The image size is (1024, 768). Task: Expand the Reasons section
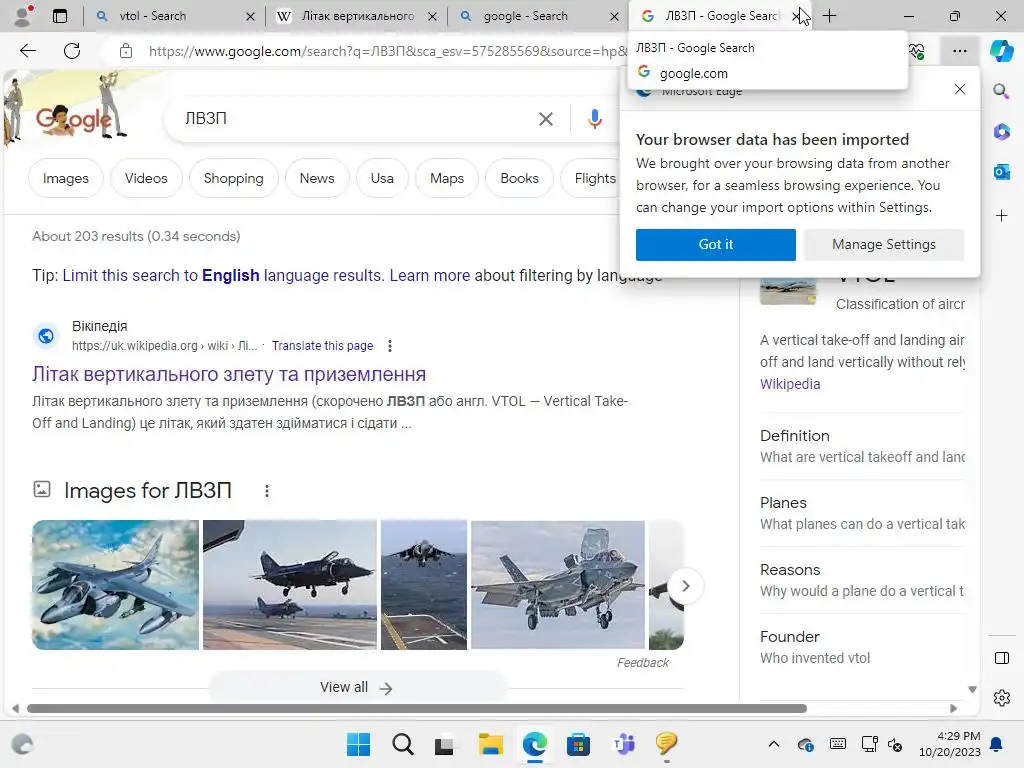click(x=862, y=580)
